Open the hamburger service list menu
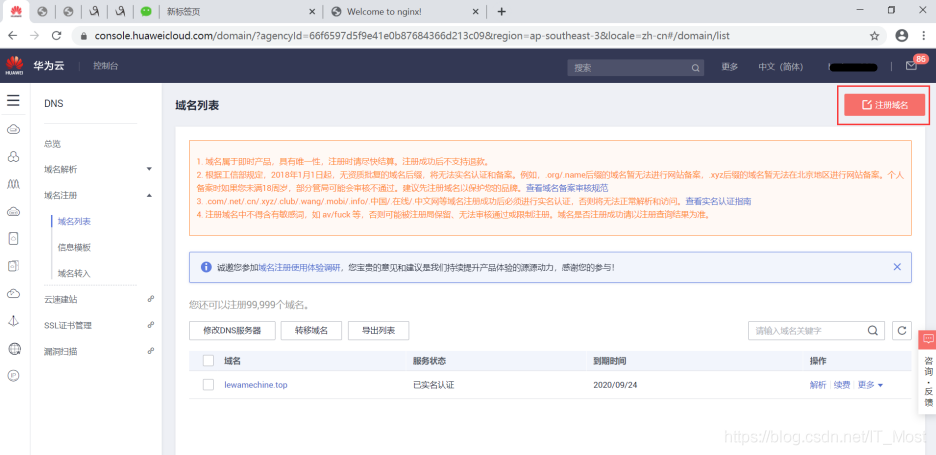This screenshot has height=455, width=936. (x=13, y=100)
